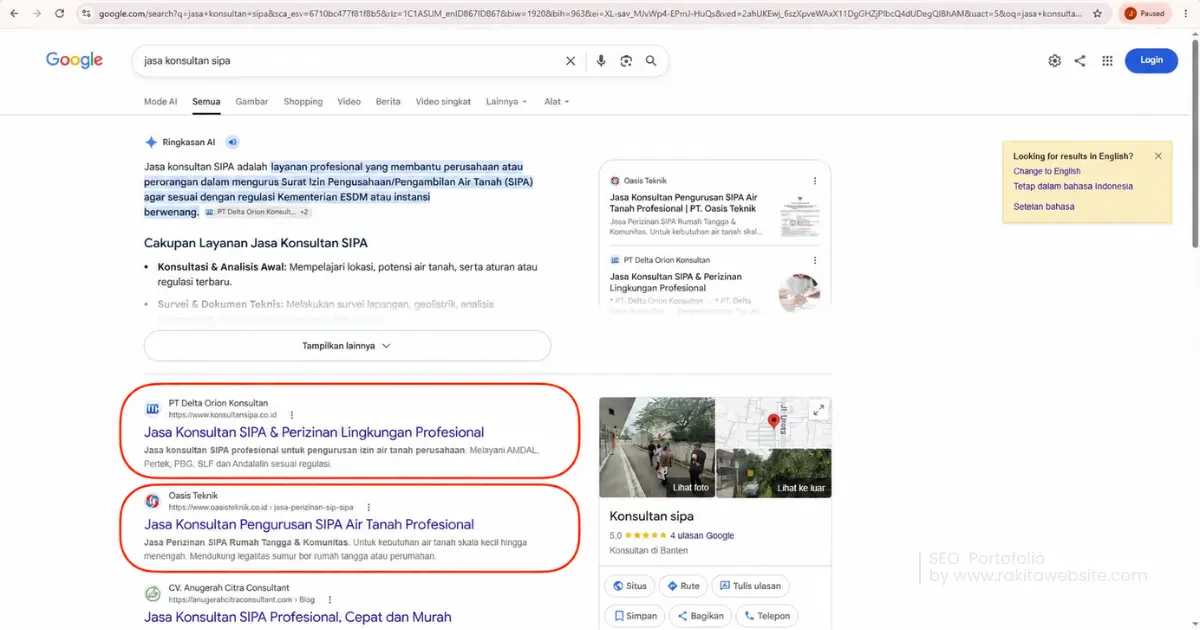1200x630 pixels.
Task: Click the Bagikan button
Action: pos(700,616)
